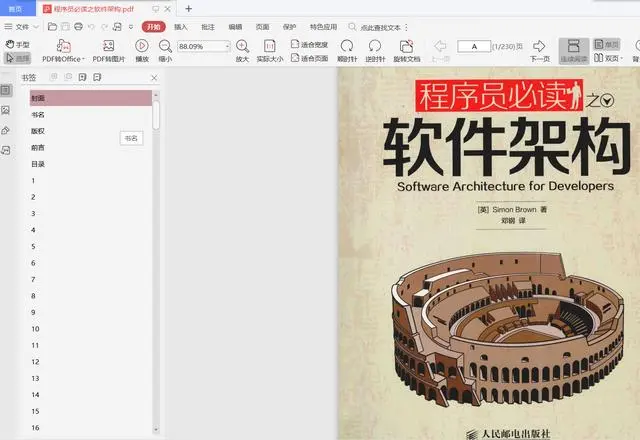This screenshot has width=640, height=440.
Task: Click the tab display icon beside pdf tab title
Action: [156, 9]
